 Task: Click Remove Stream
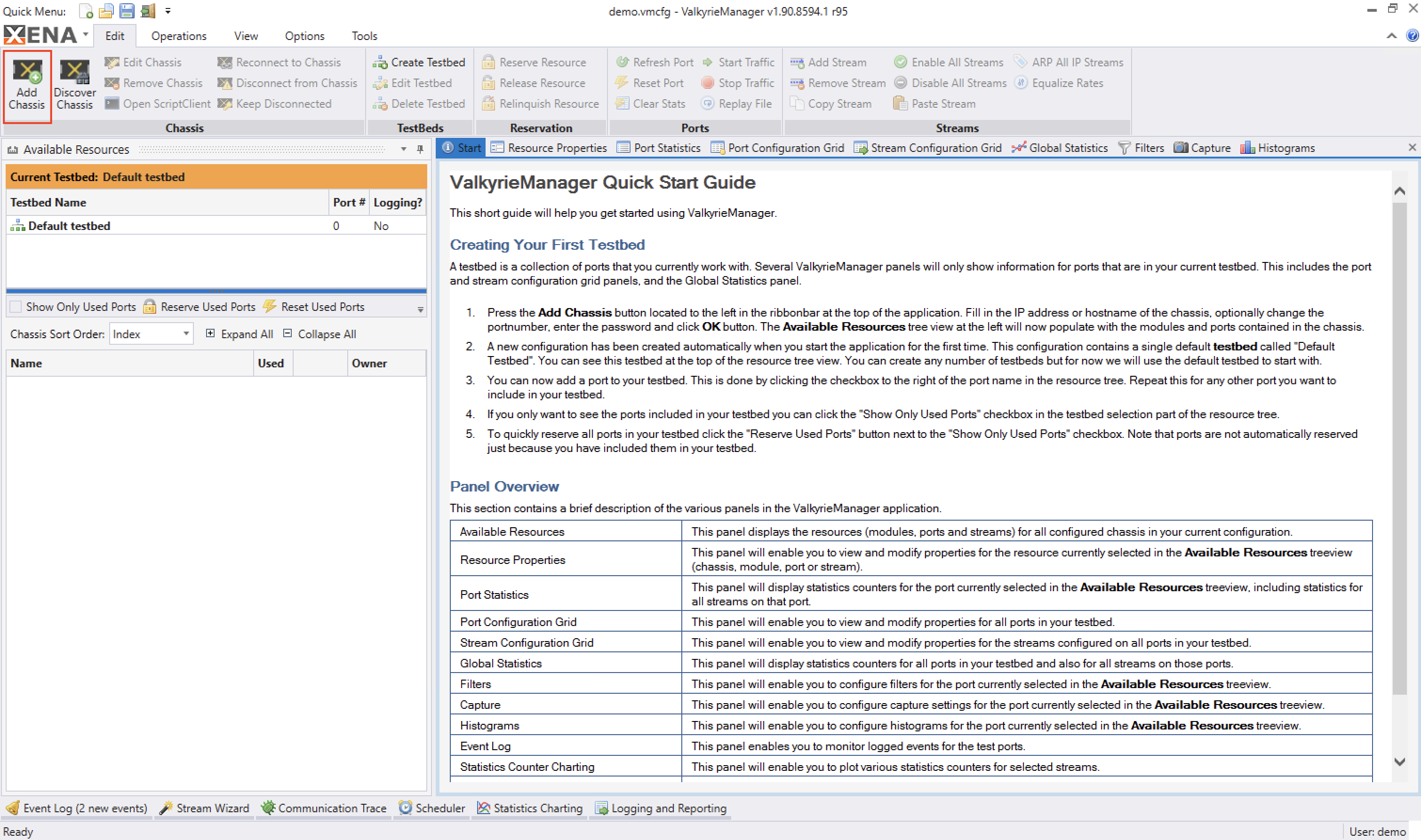click(838, 83)
